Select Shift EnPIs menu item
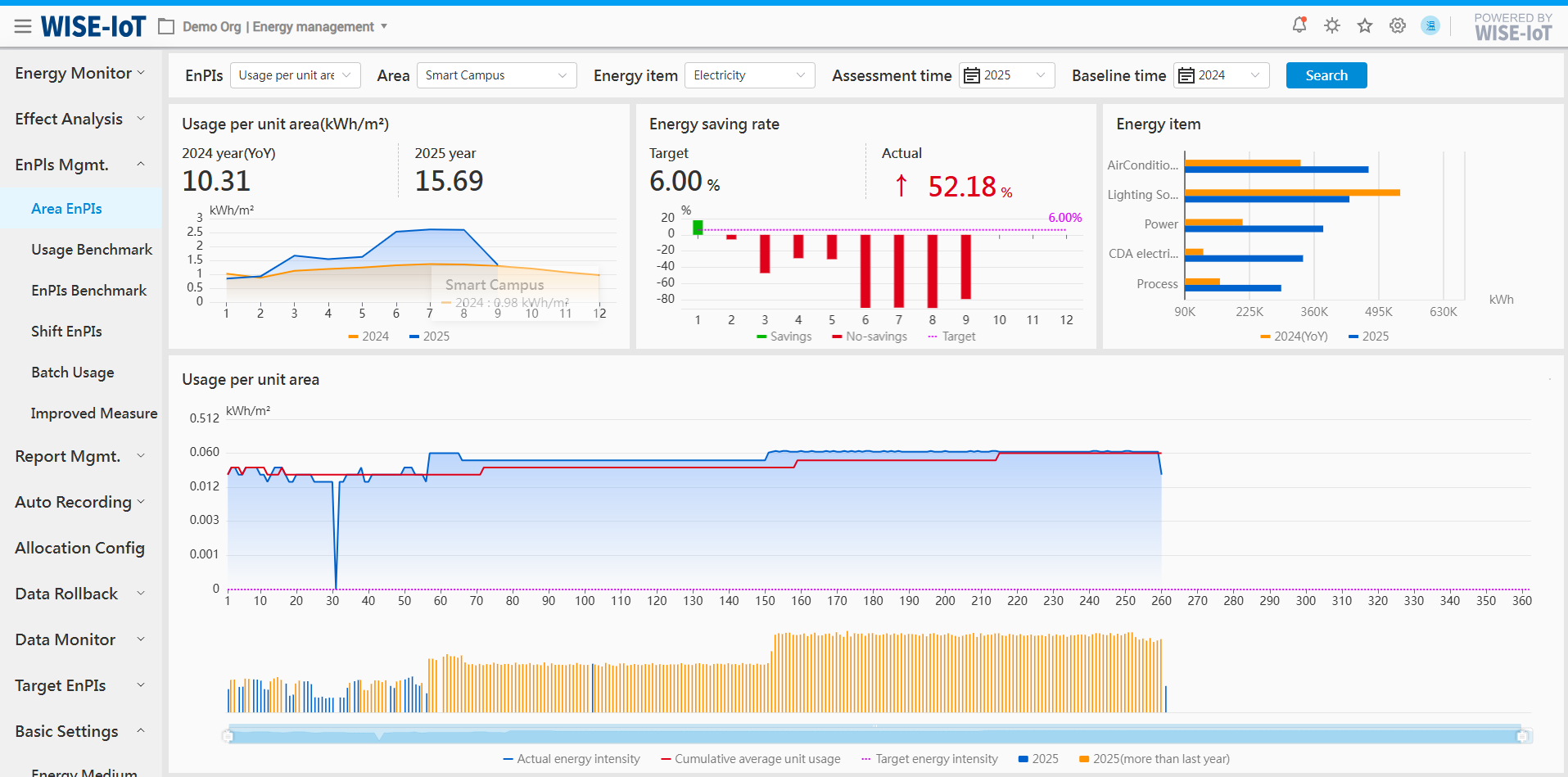1568x777 pixels. click(66, 332)
